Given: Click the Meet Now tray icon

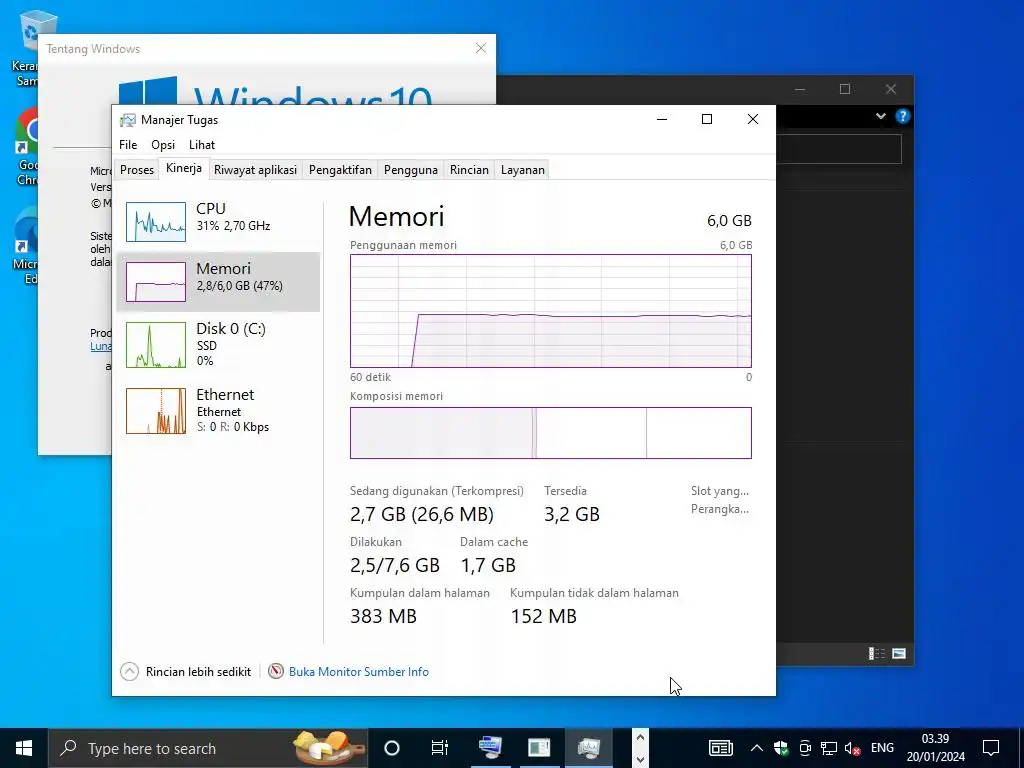Looking at the screenshot, I should click(805, 748).
